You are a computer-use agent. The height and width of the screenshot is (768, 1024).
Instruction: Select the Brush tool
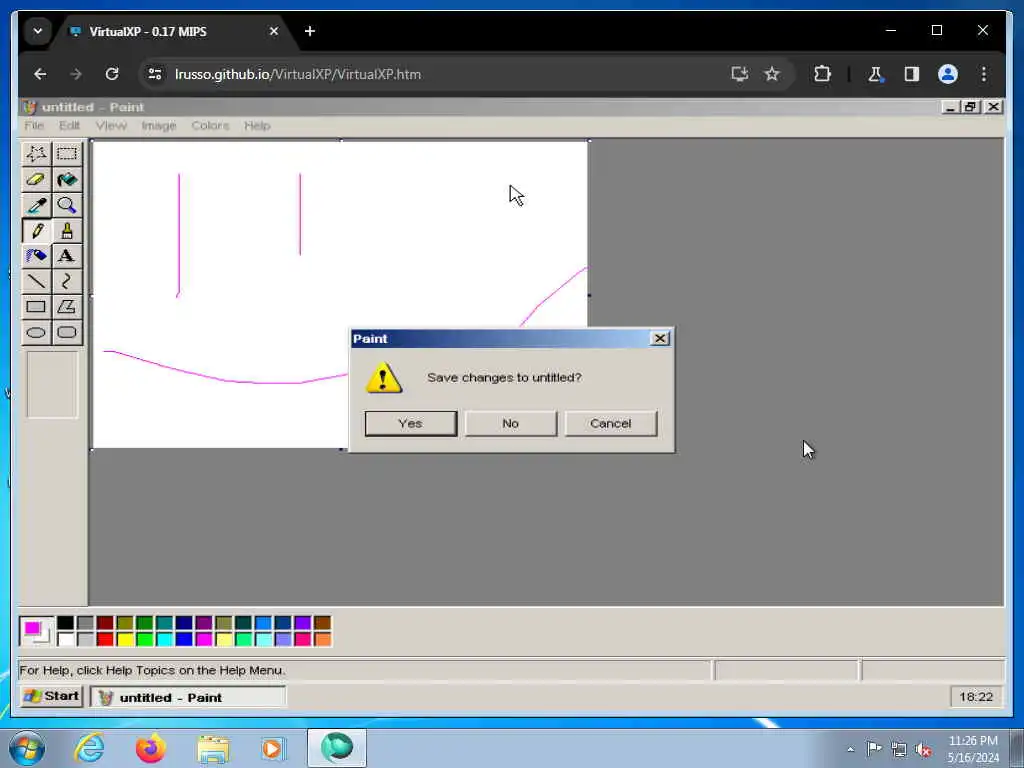tap(67, 231)
